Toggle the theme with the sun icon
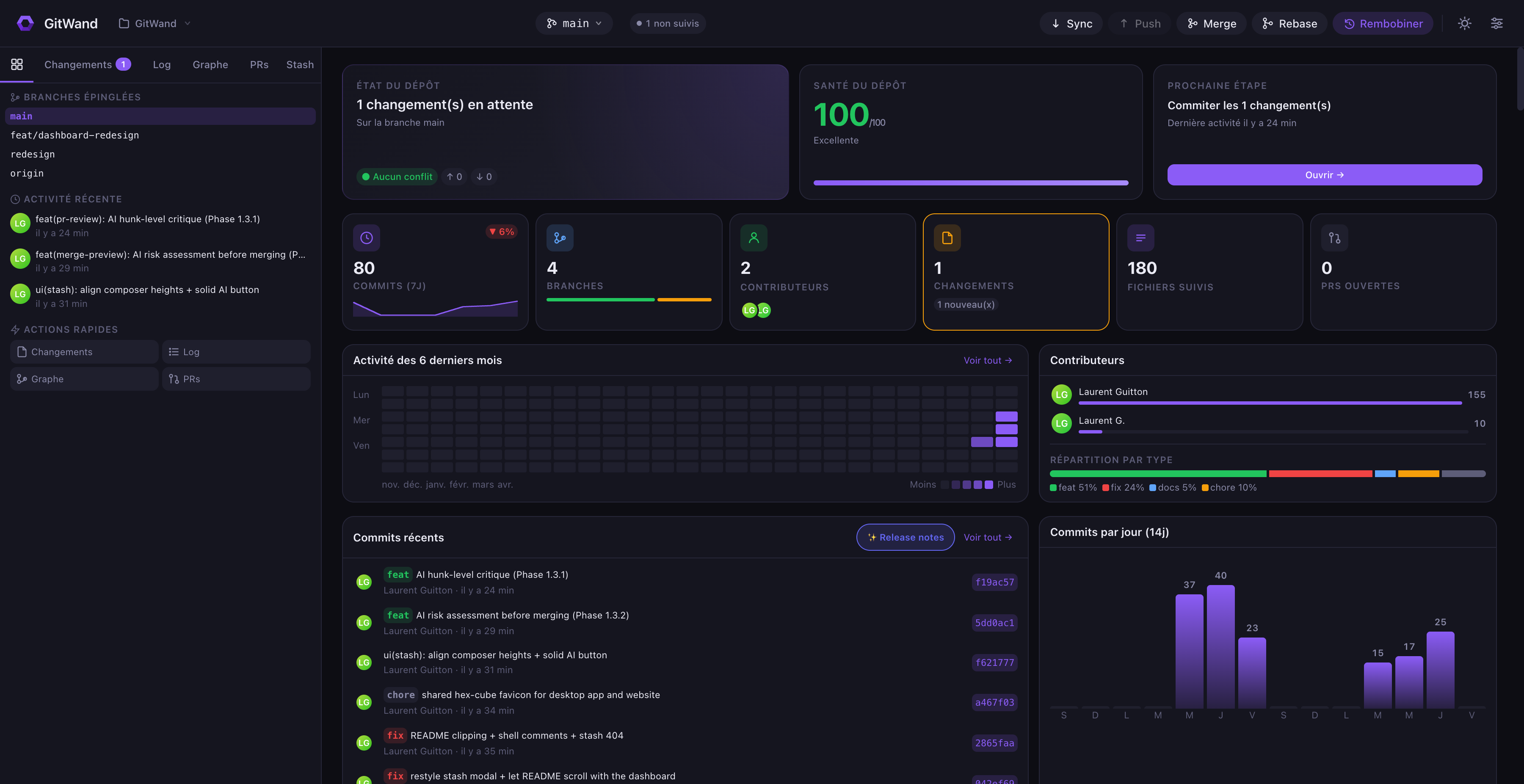Image resolution: width=1524 pixels, height=784 pixels. click(1464, 23)
